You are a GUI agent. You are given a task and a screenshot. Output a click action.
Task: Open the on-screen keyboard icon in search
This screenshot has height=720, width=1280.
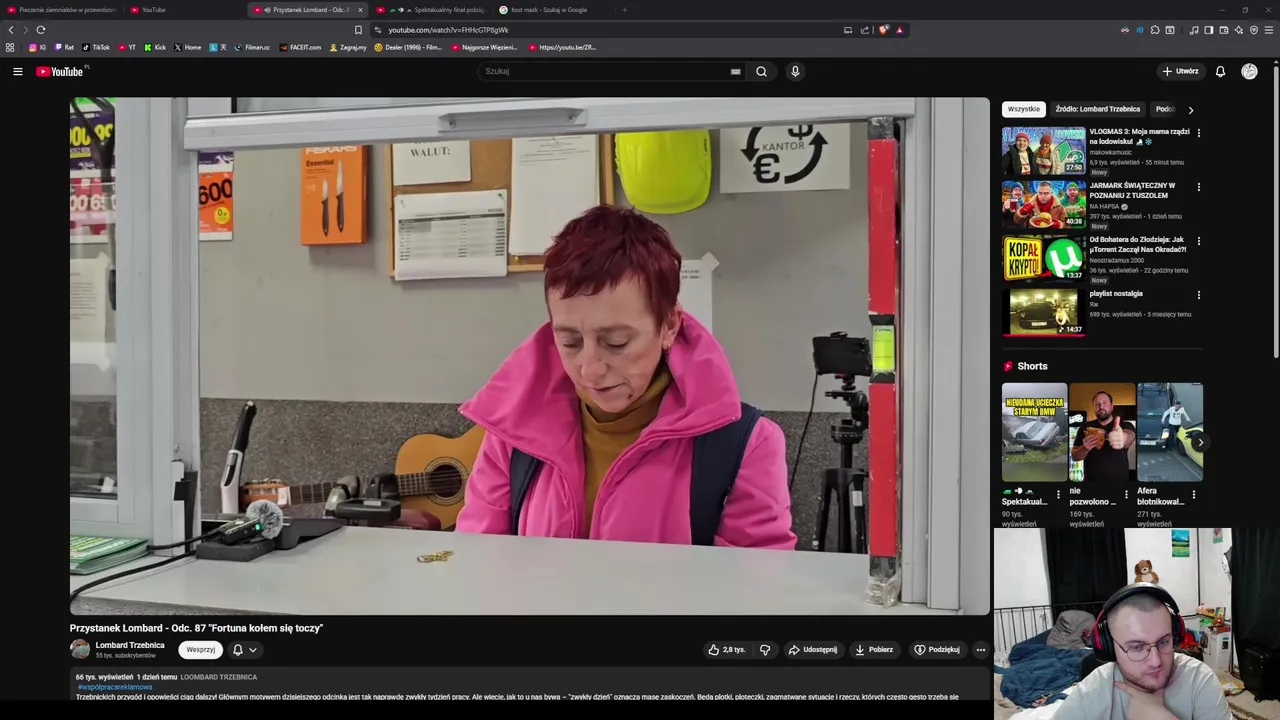point(735,71)
